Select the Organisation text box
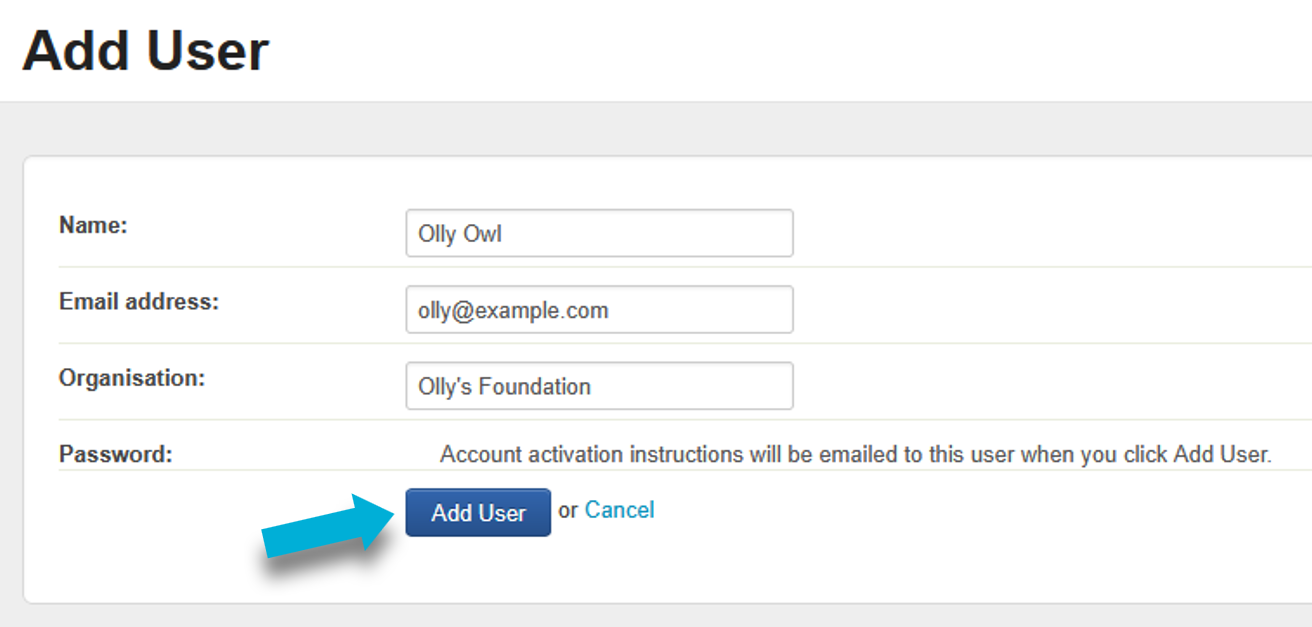 [x=599, y=386]
